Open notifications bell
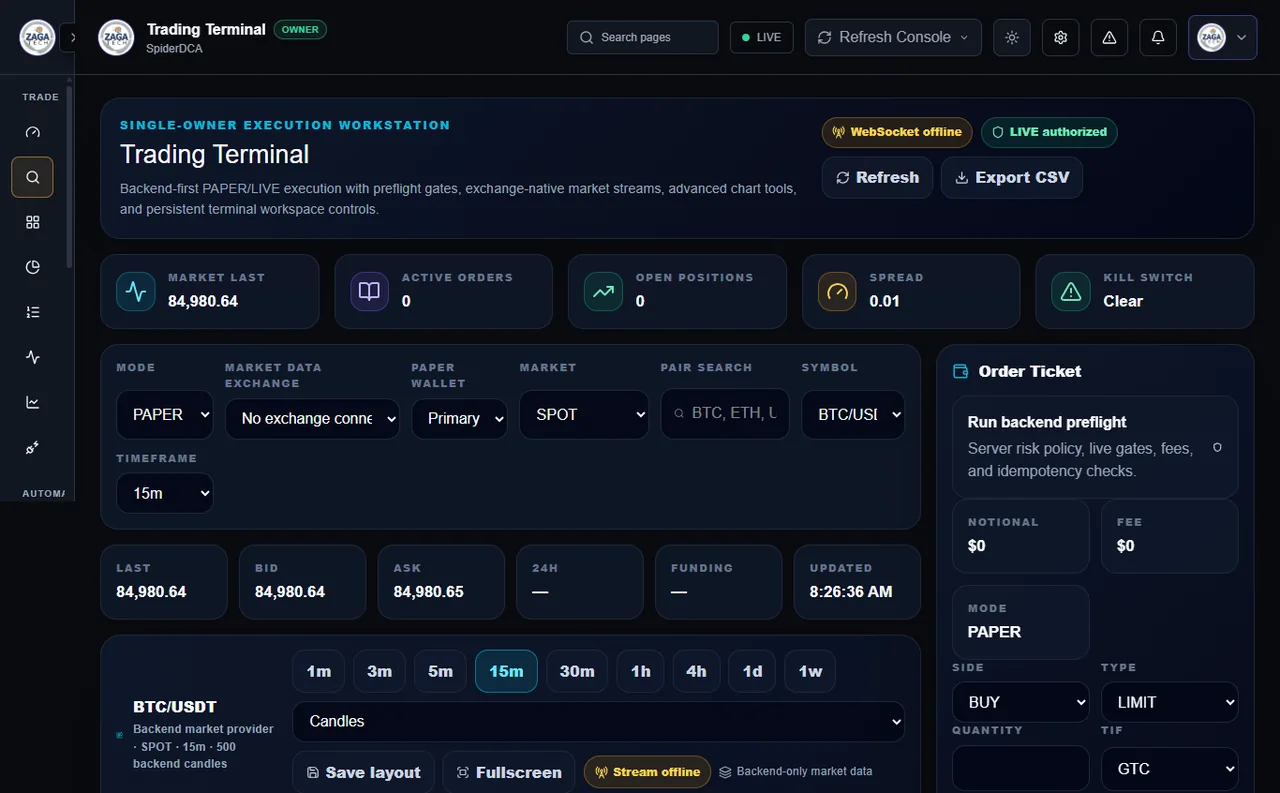The height and width of the screenshot is (793, 1280). pyautogui.click(x=1158, y=37)
